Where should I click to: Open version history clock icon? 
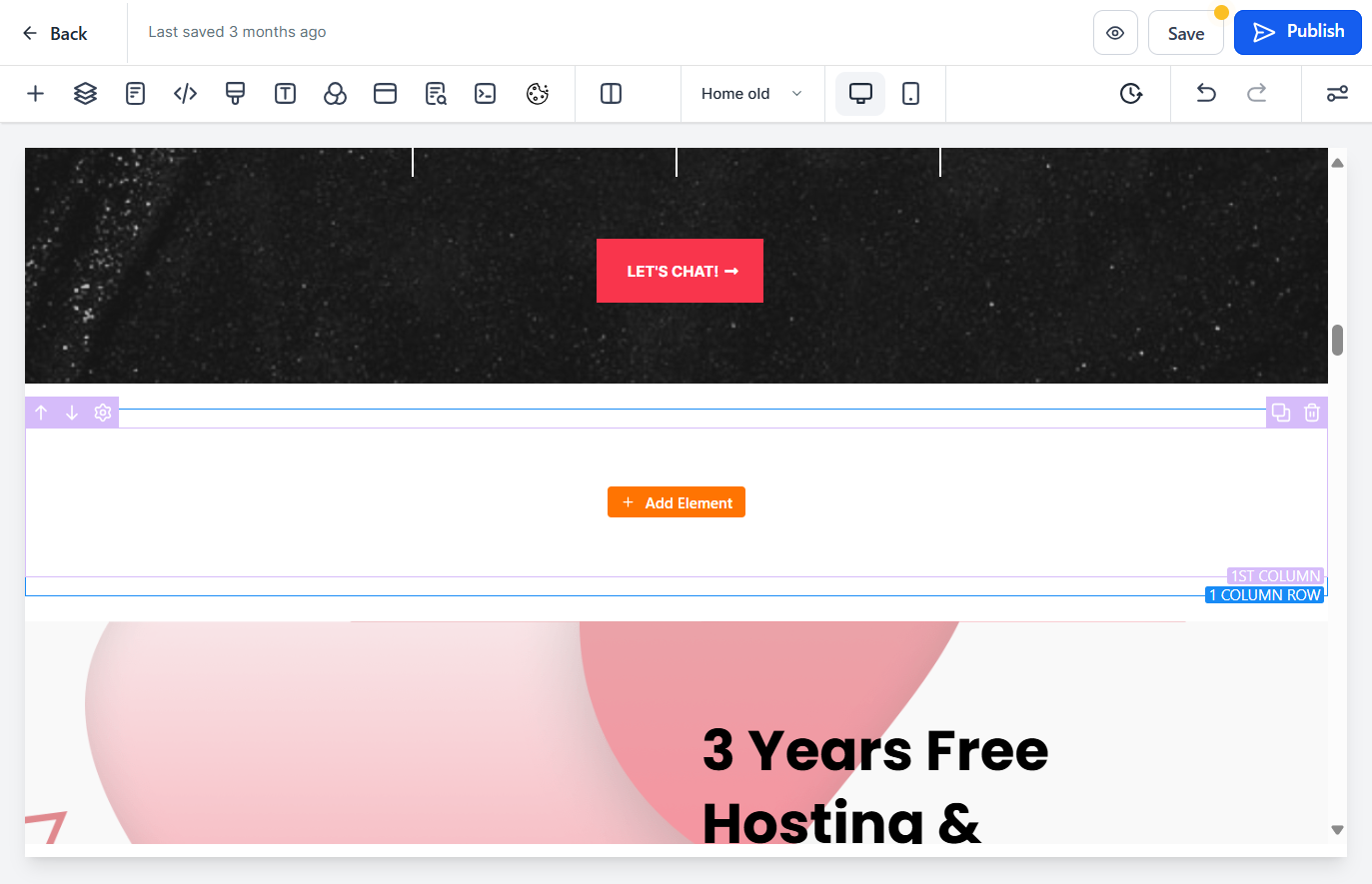(x=1130, y=94)
